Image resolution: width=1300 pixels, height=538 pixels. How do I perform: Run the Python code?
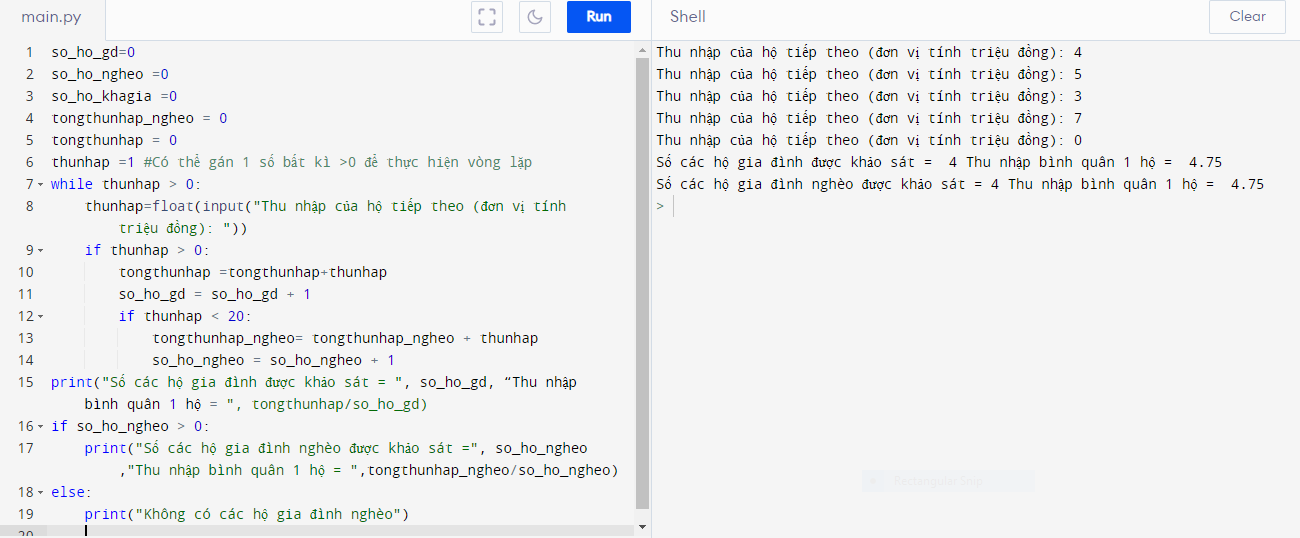(x=598, y=17)
